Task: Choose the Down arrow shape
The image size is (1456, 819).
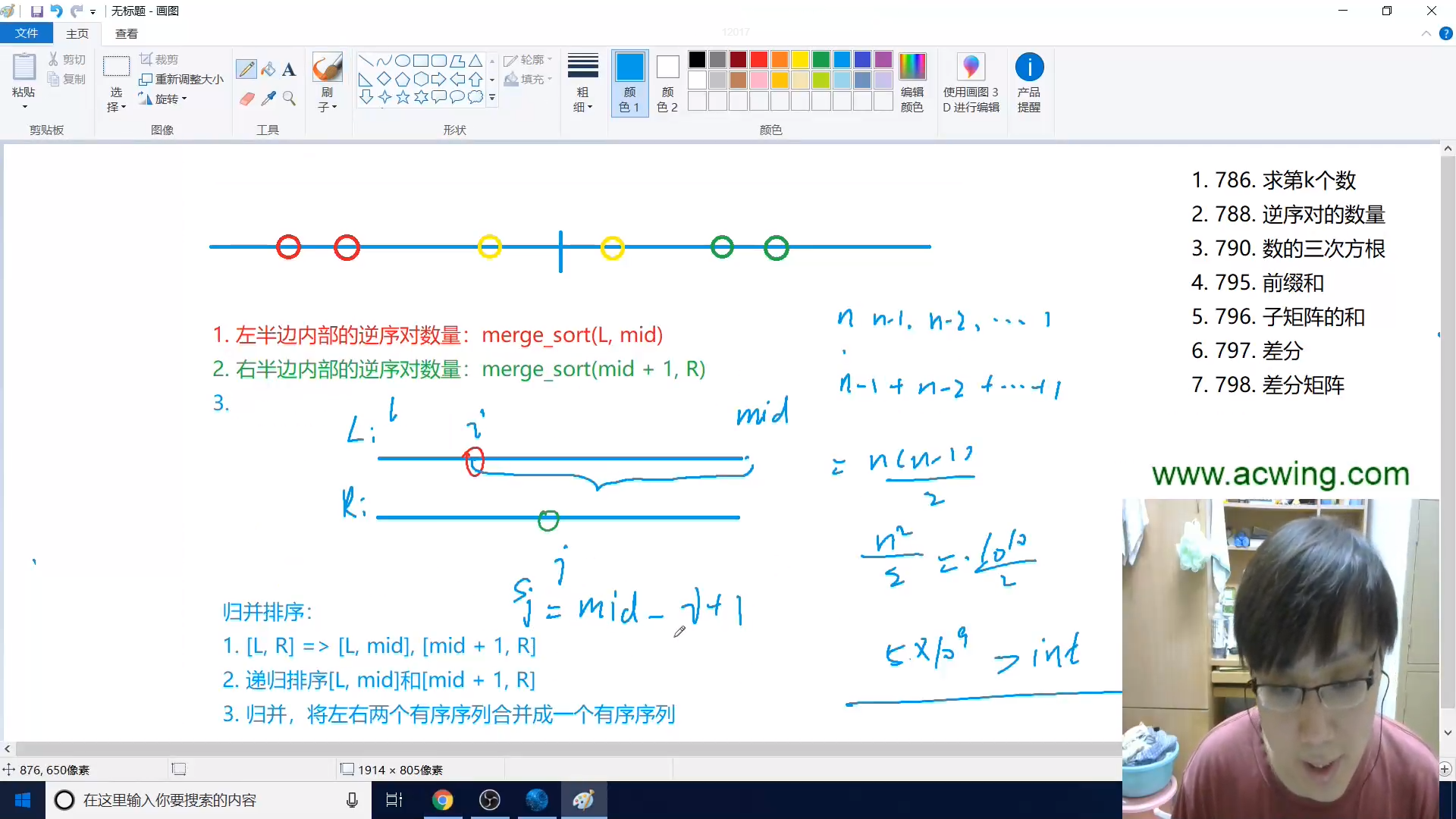Action: click(x=366, y=97)
